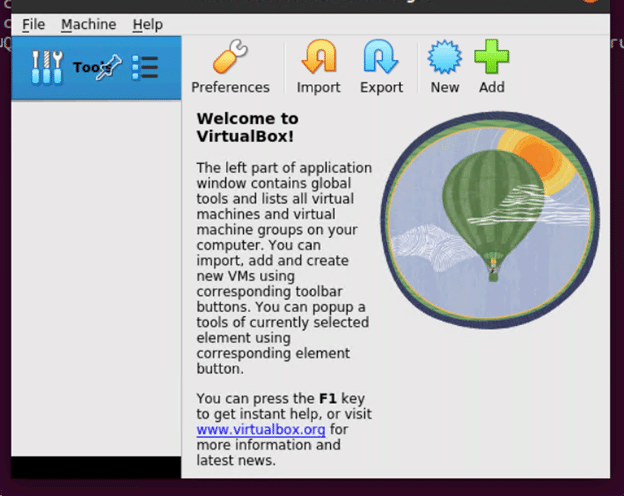Open the Help menu
The height and width of the screenshot is (496, 624).
pyautogui.click(x=148, y=25)
